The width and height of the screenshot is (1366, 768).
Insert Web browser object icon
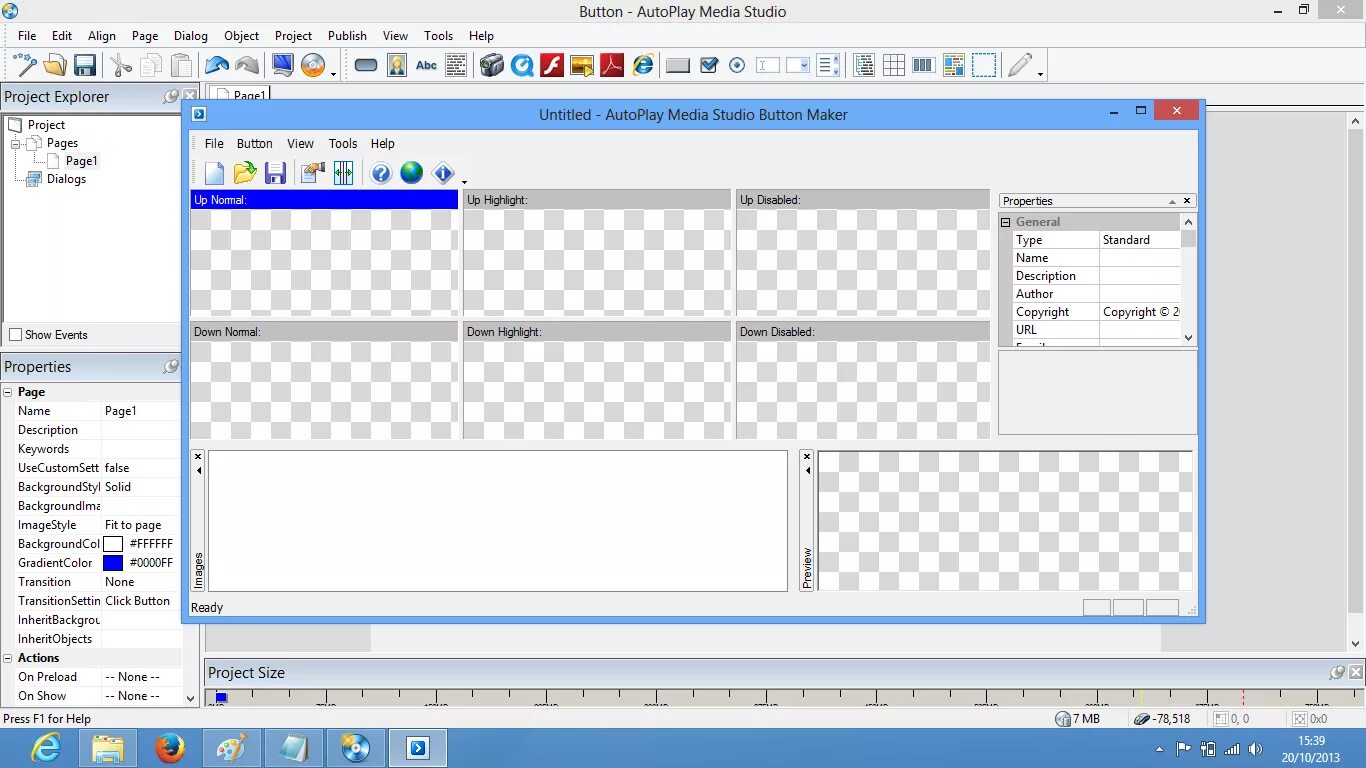pos(643,66)
